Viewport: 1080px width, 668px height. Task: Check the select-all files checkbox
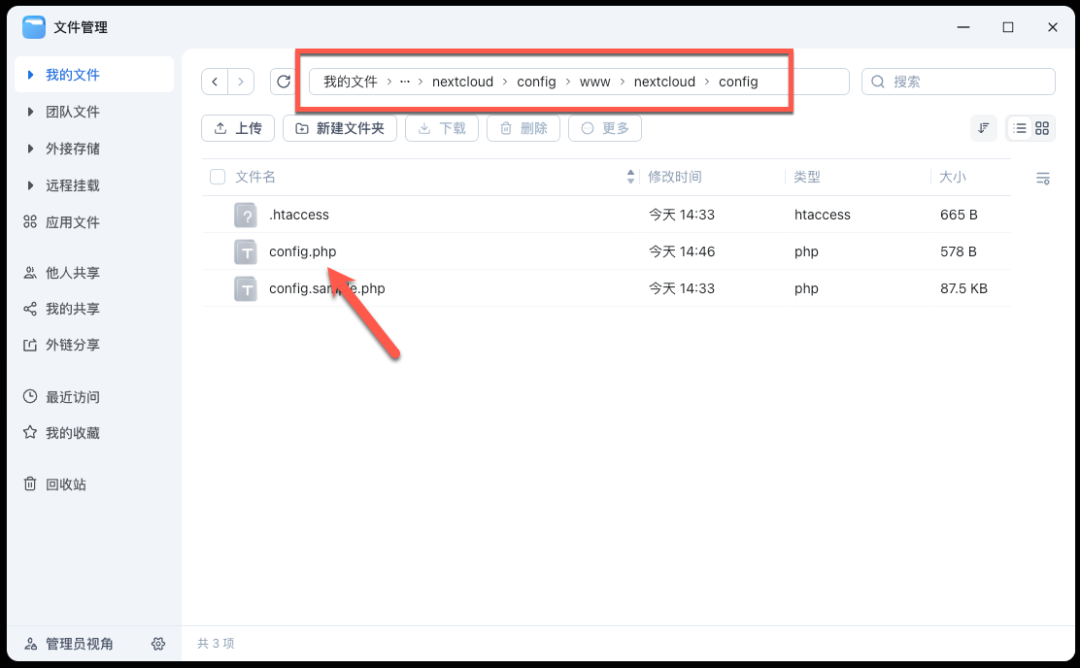pos(217,177)
